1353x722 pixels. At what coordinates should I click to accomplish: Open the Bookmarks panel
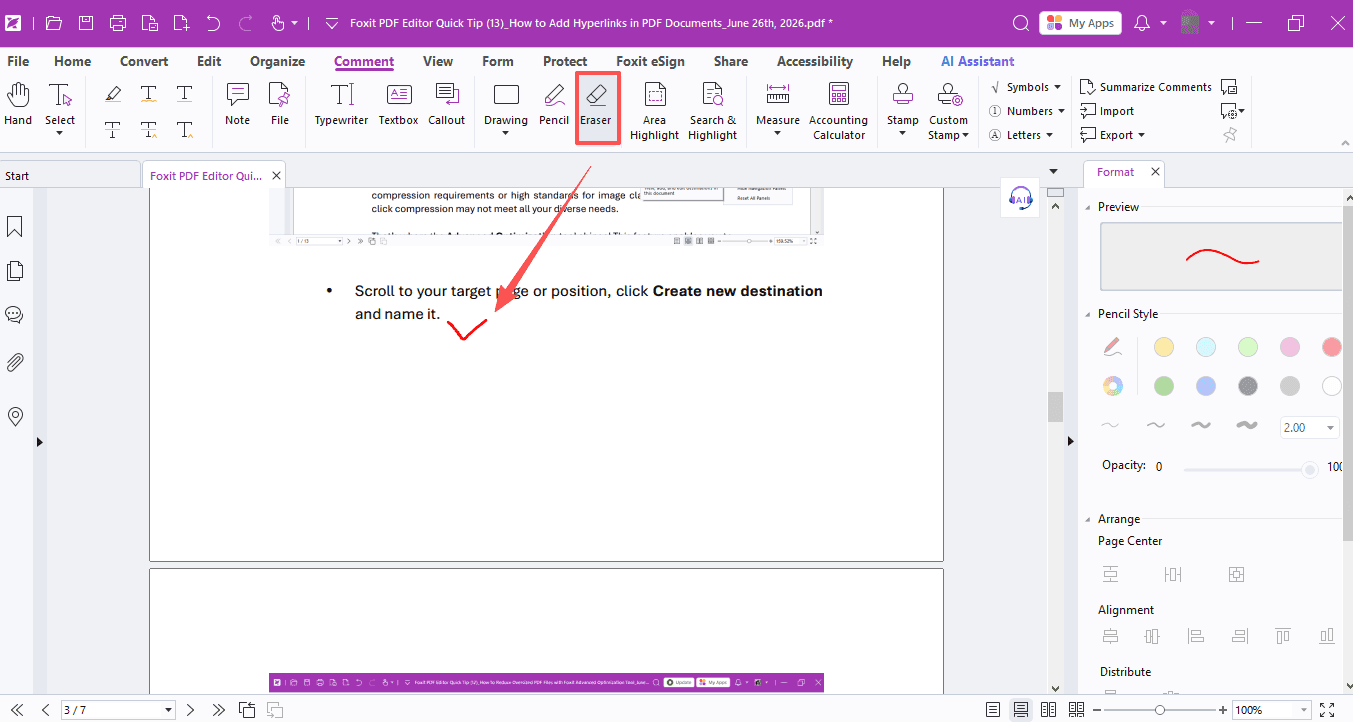pyautogui.click(x=15, y=227)
